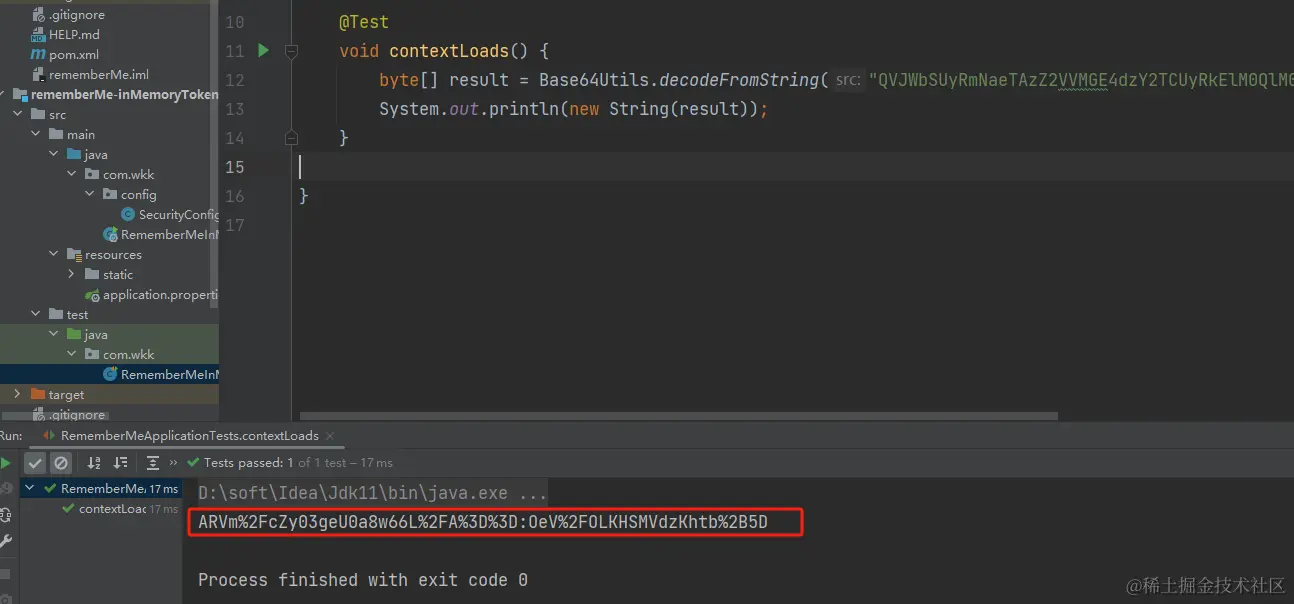Collapse the main folder
This screenshot has width=1294, height=604.
point(37,135)
